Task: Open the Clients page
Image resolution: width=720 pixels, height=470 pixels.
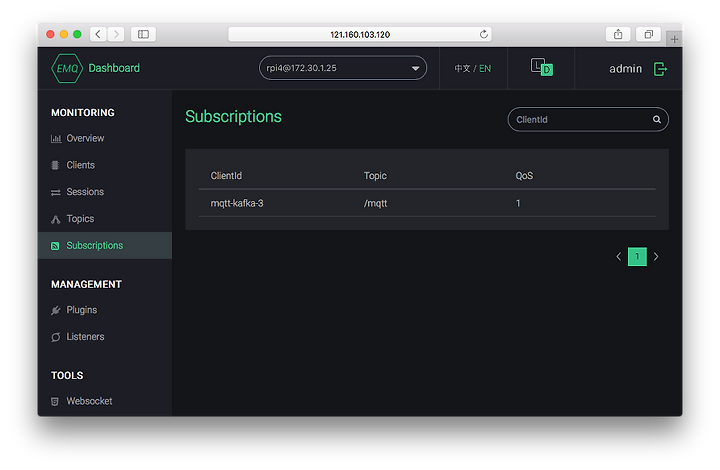Action: click(x=81, y=165)
